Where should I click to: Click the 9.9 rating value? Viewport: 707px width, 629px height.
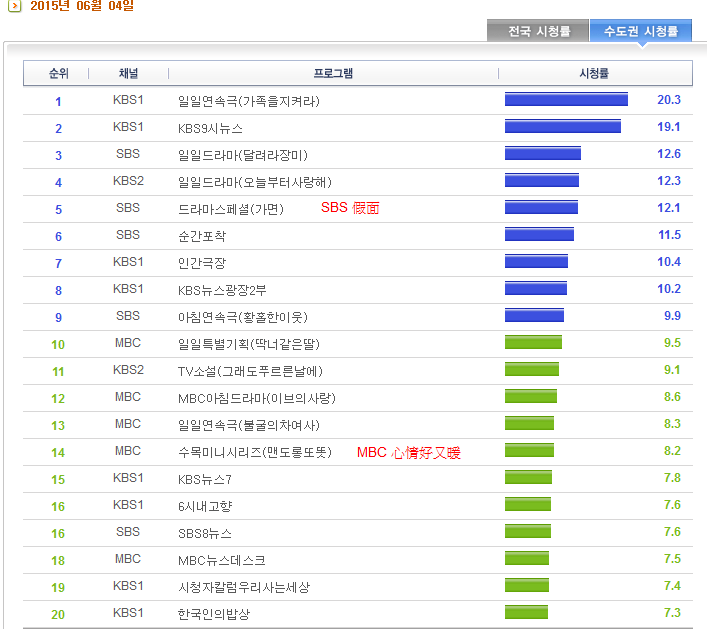(x=672, y=316)
